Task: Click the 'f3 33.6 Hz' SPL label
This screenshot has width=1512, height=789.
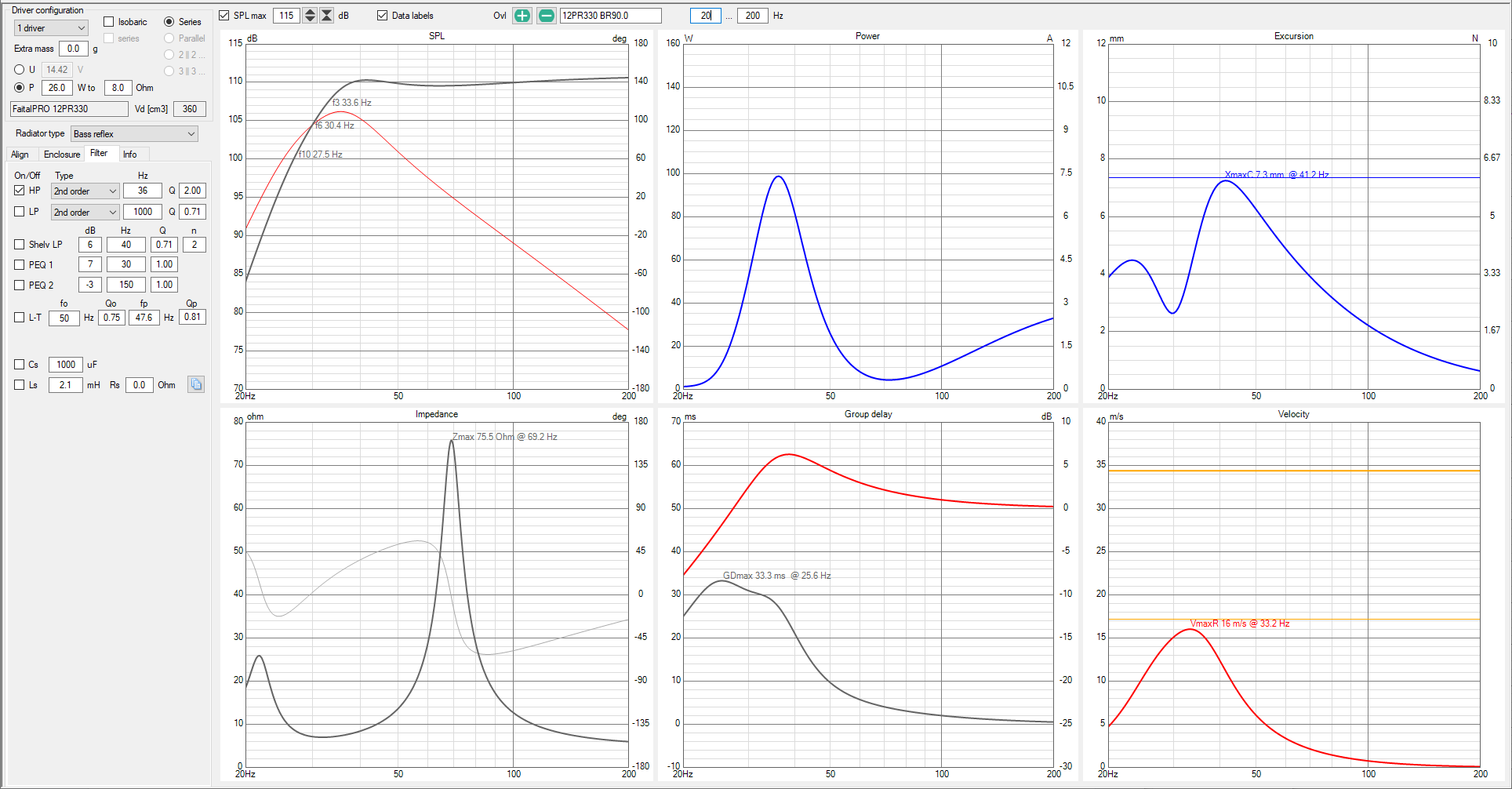Action: [x=352, y=103]
